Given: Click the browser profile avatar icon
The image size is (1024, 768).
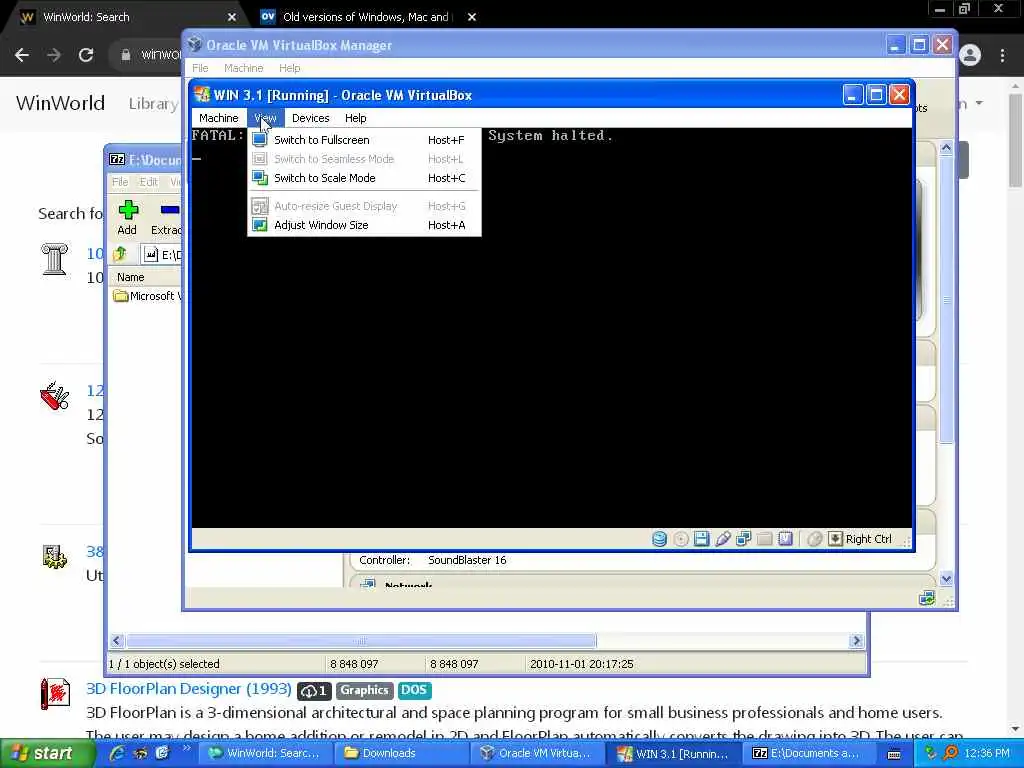Looking at the screenshot, I should (x=970, y=55).
